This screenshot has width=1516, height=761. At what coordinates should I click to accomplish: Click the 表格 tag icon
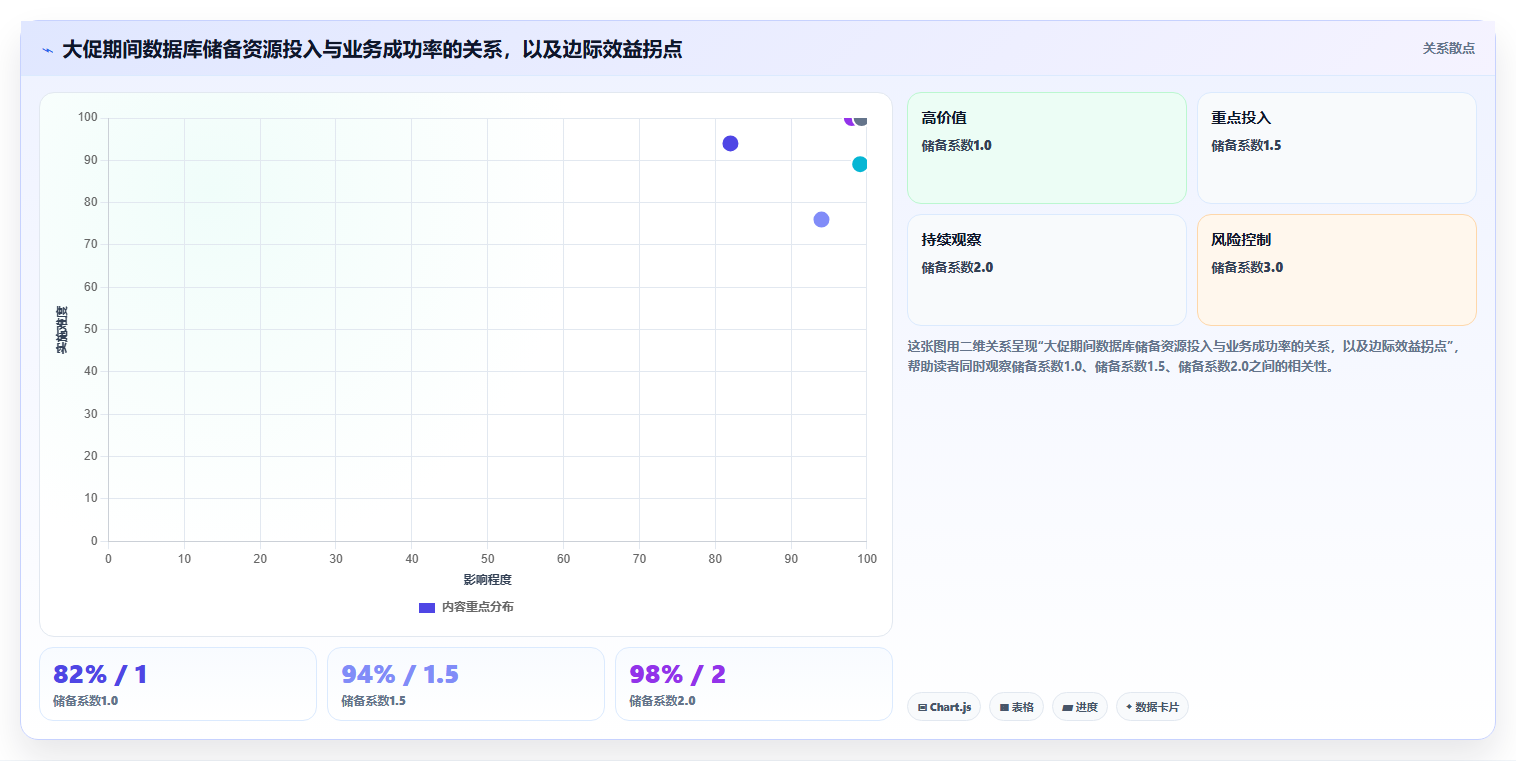[1004, 707]
